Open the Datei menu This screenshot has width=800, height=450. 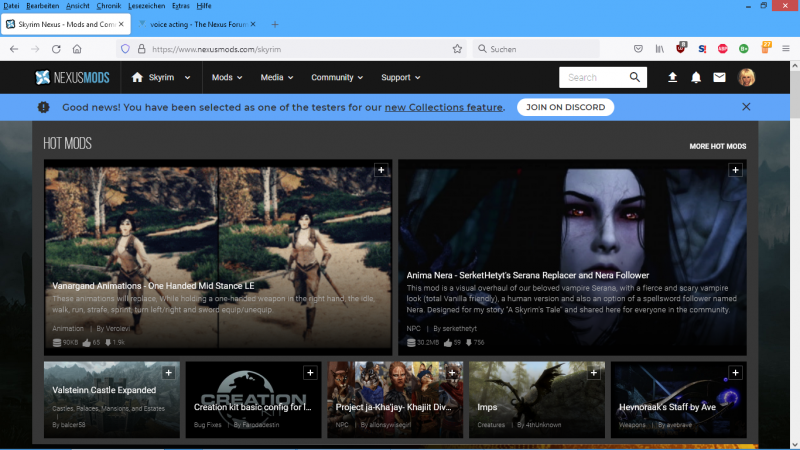coord(11,6)
